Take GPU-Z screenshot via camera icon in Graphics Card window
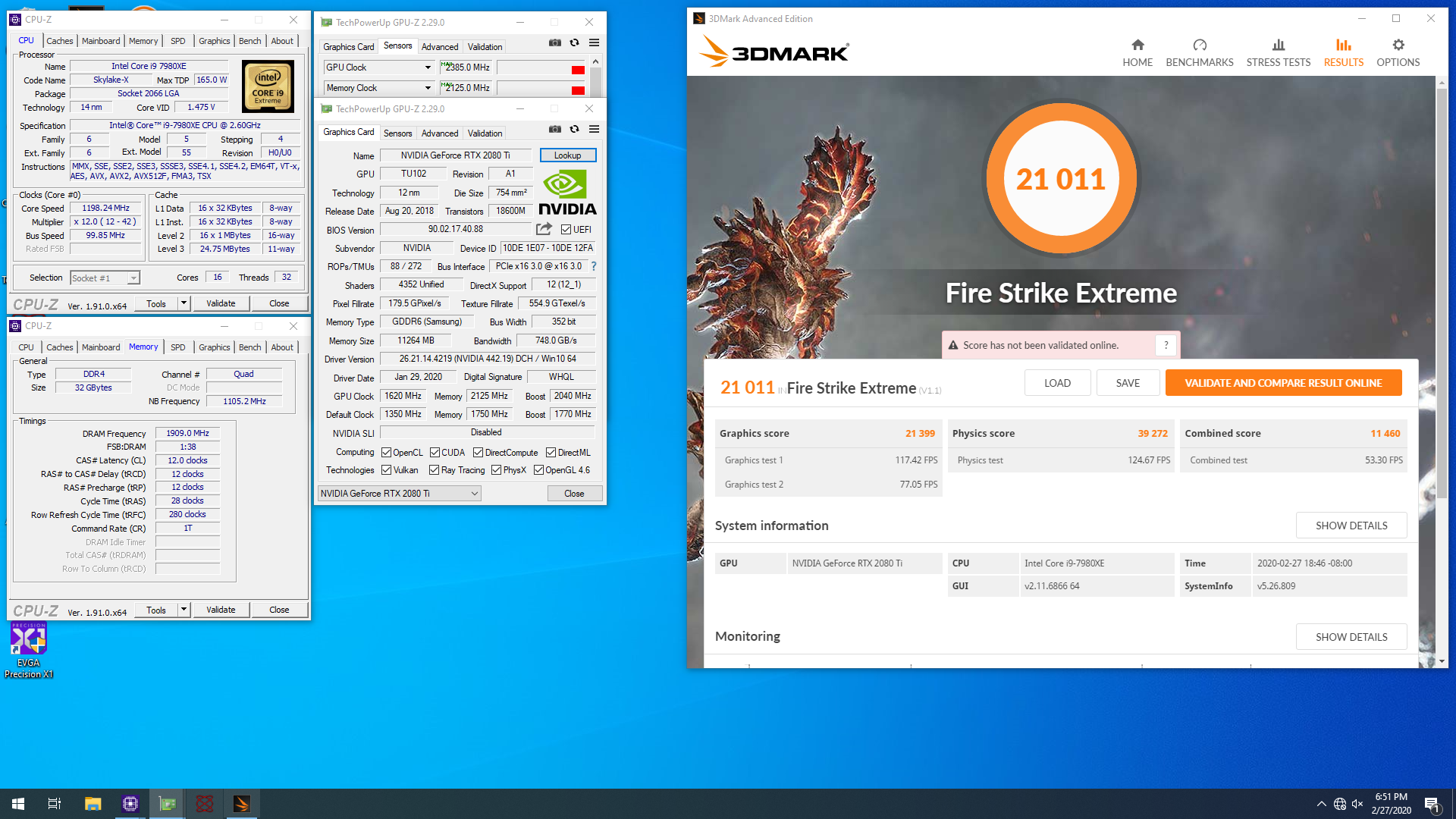 pyautogui.click(x=555, y=130)
